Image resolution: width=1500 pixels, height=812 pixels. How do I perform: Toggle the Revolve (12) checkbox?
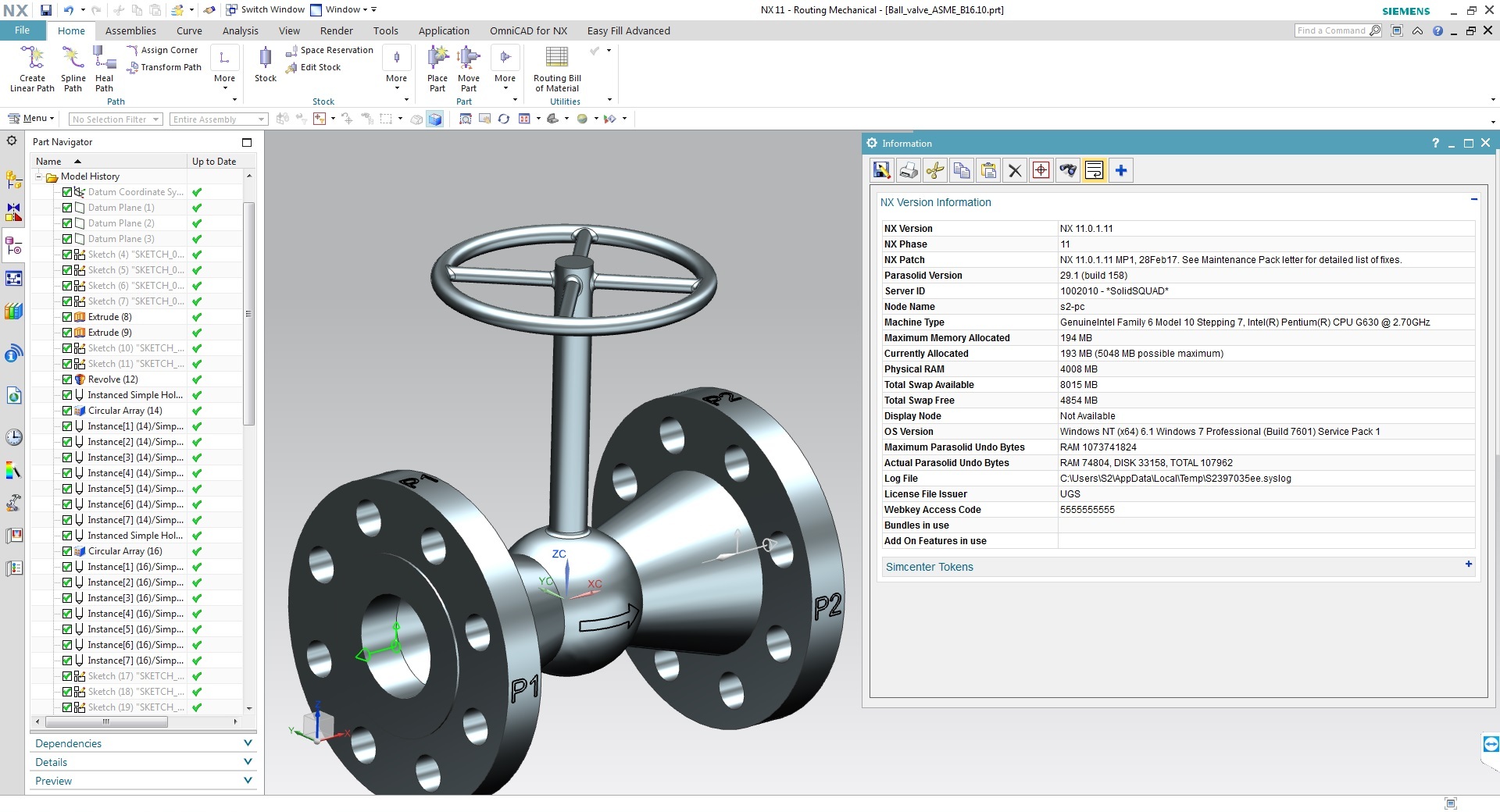(67, 379)
